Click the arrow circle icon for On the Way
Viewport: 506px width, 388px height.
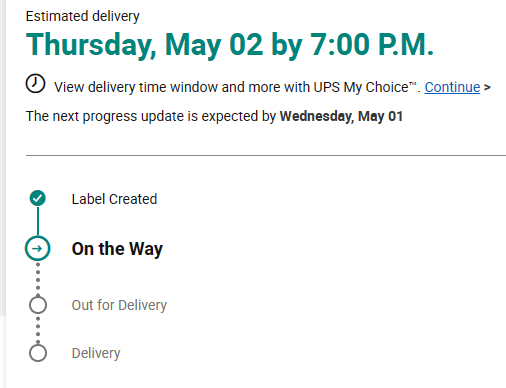point(38,248)
